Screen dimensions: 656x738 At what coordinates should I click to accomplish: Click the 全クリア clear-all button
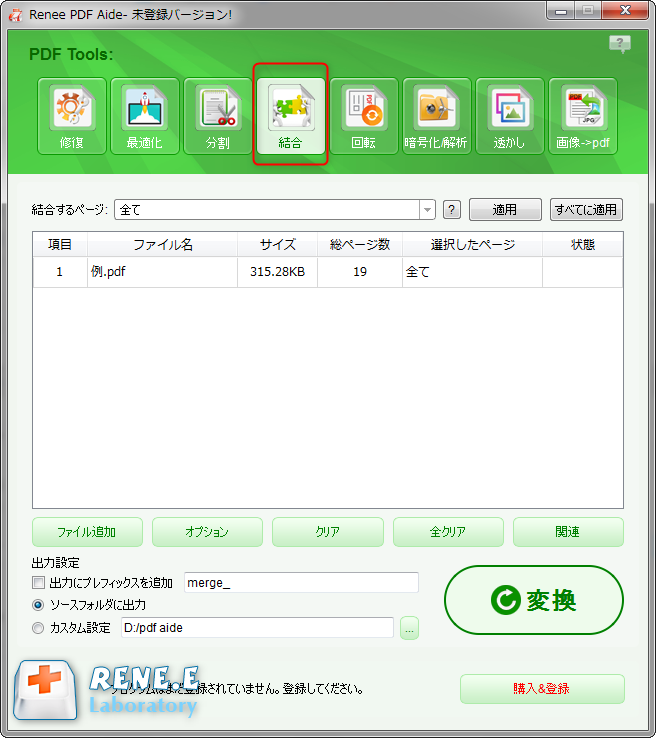(448, 532)
